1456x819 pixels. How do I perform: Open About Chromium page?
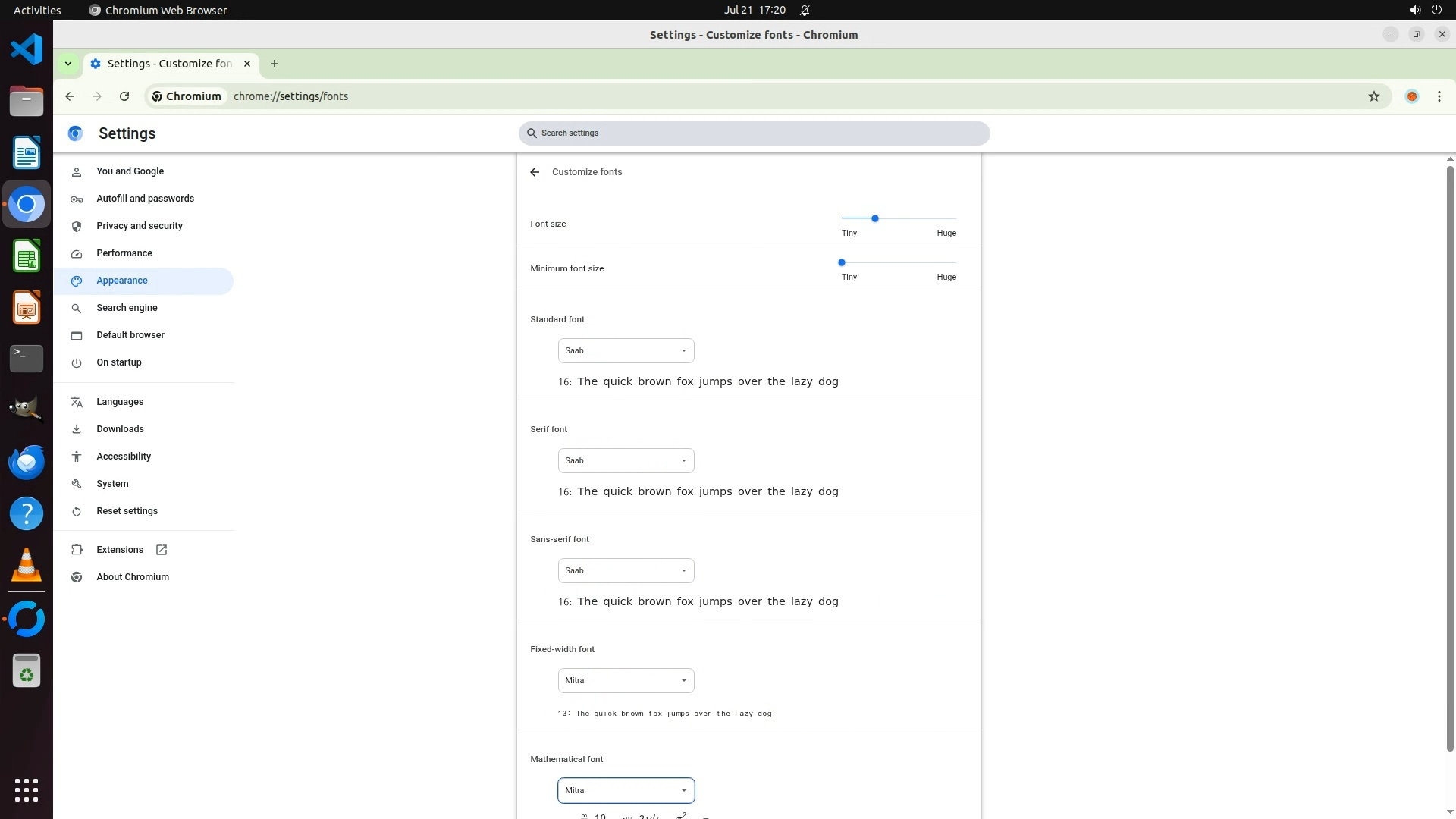tap(133, 577)
